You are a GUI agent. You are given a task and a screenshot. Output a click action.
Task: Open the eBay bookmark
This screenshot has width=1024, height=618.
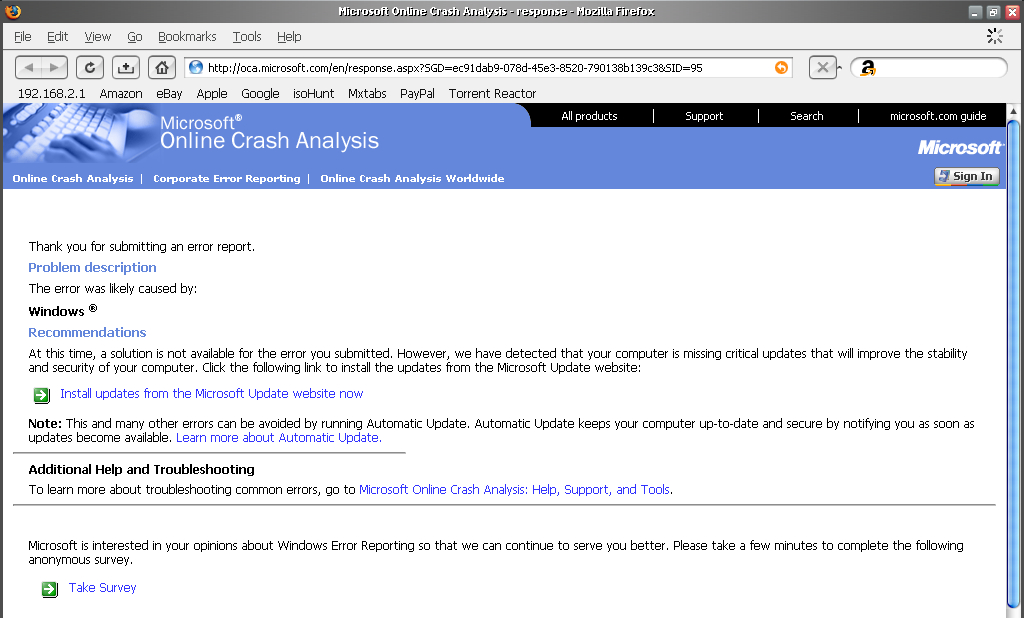(169, 93)
